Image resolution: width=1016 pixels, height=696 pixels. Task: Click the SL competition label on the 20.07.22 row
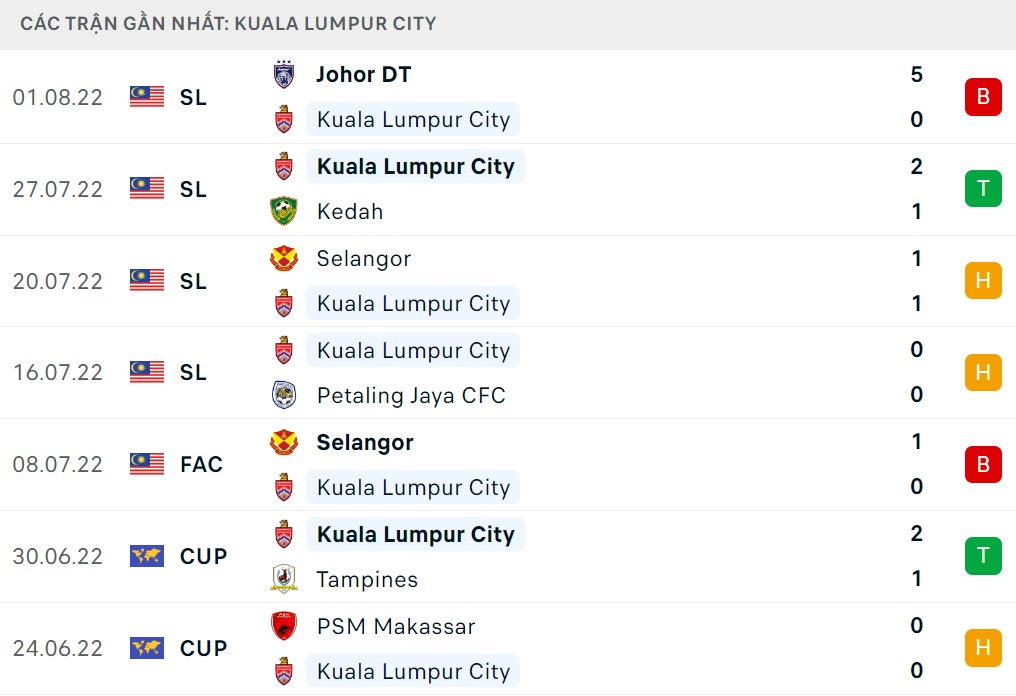[x=193, y=281]
